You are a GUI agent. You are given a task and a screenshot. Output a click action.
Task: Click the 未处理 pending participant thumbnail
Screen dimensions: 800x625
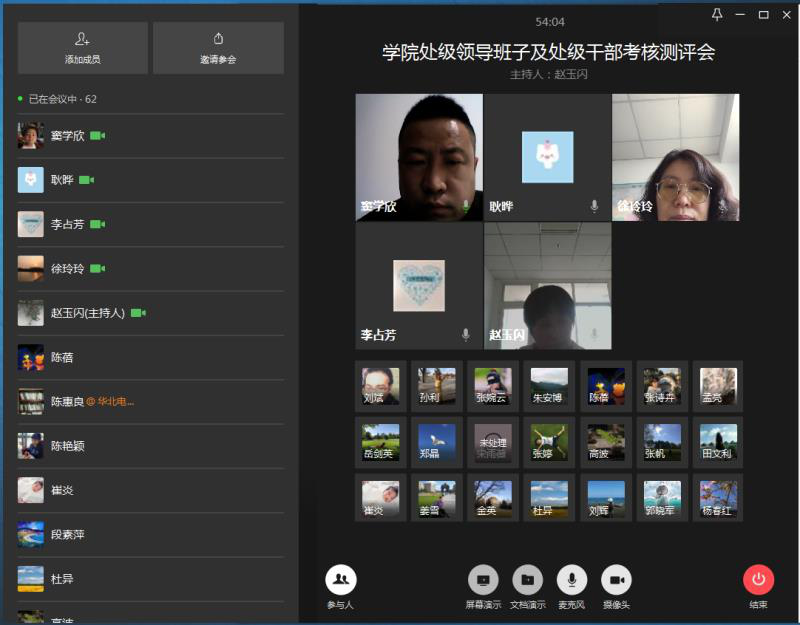point(493,442)
